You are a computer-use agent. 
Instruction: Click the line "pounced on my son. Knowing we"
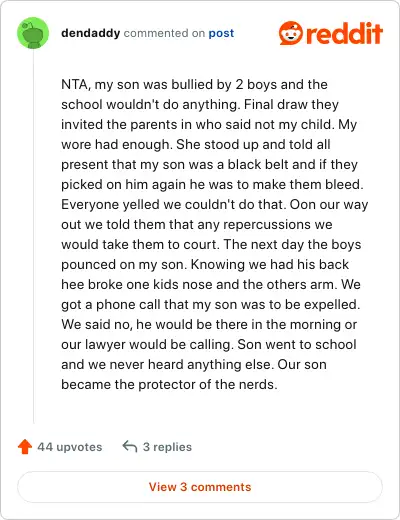click(x=205, y=265)
